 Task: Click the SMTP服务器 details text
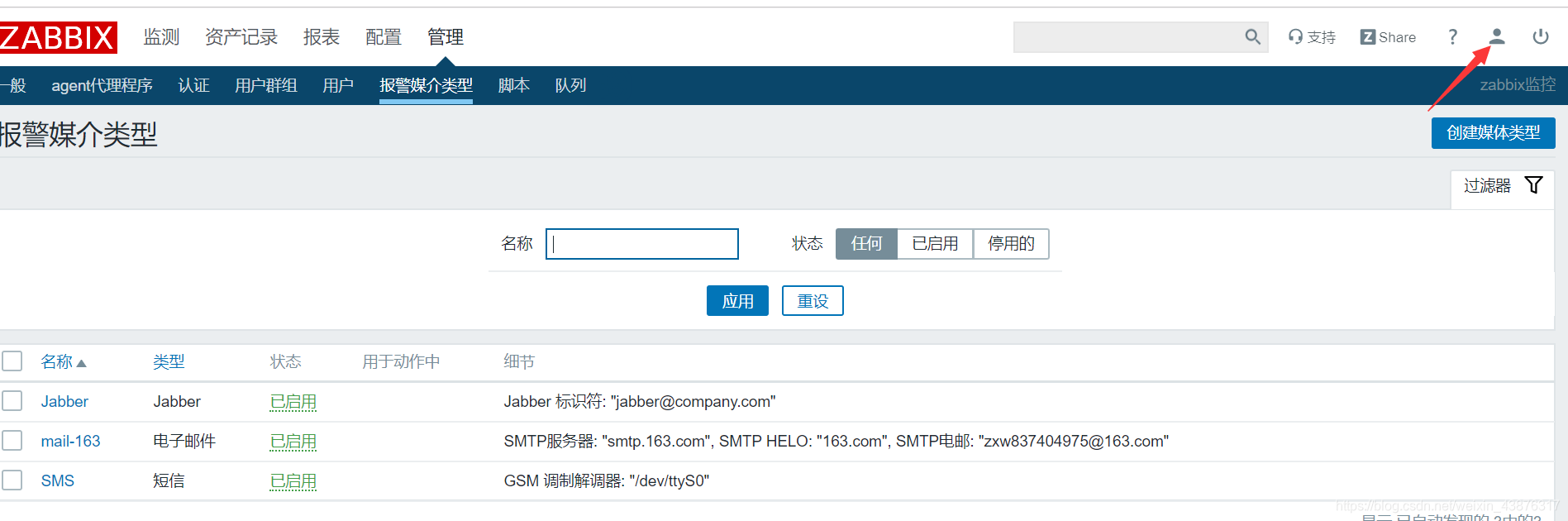coord(836,441)
